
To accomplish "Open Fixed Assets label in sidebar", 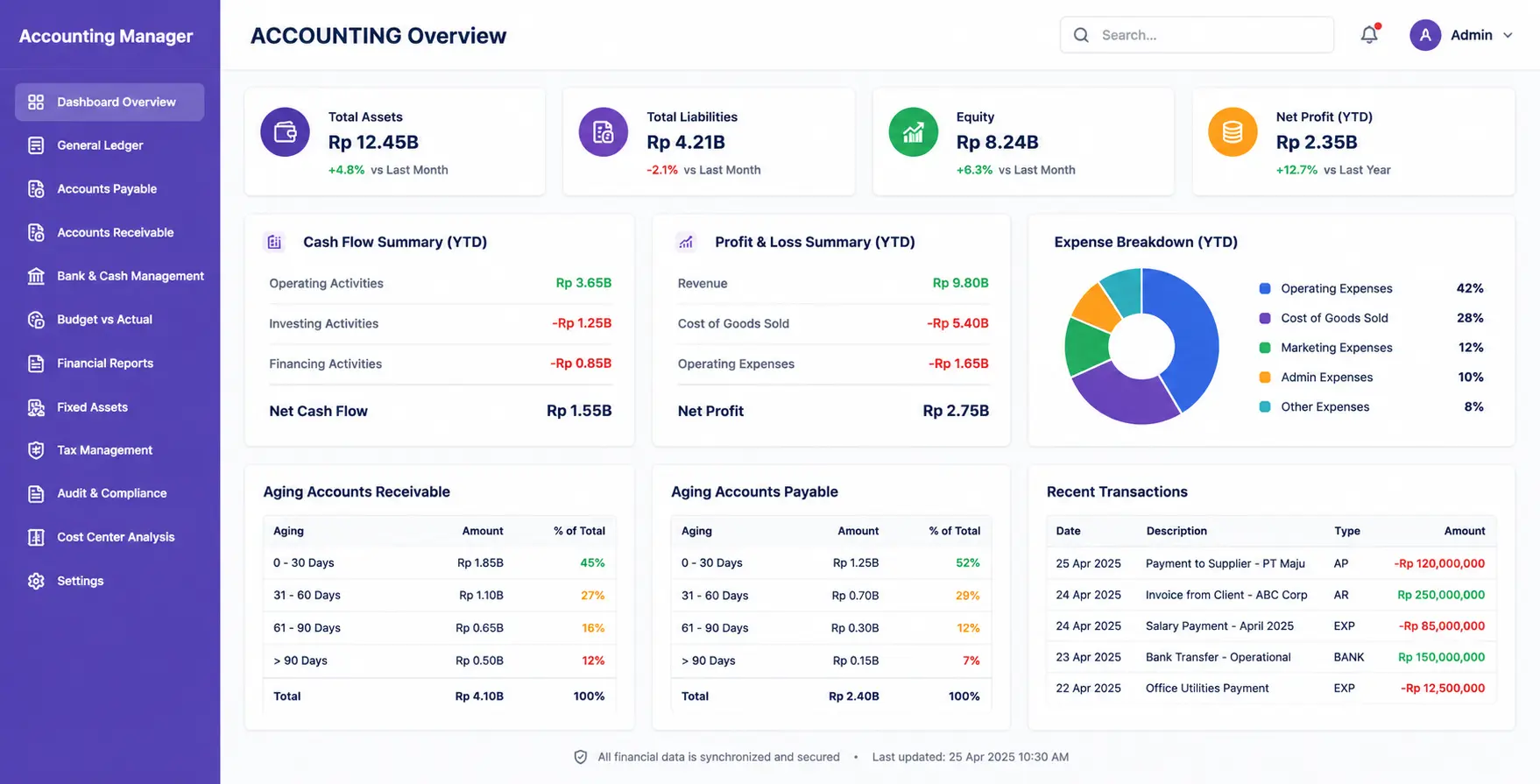I will point(92,407).
